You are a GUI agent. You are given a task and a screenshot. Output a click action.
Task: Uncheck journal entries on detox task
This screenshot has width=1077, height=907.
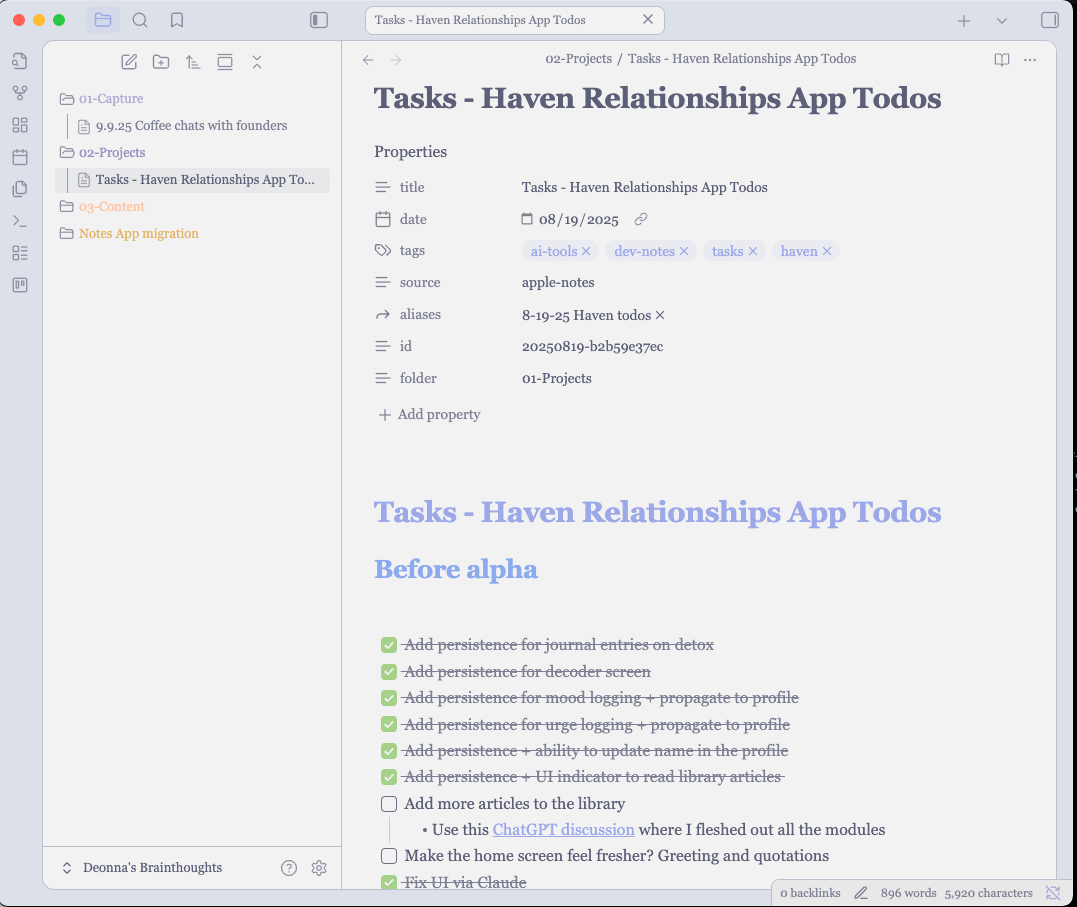coord(389,645)
